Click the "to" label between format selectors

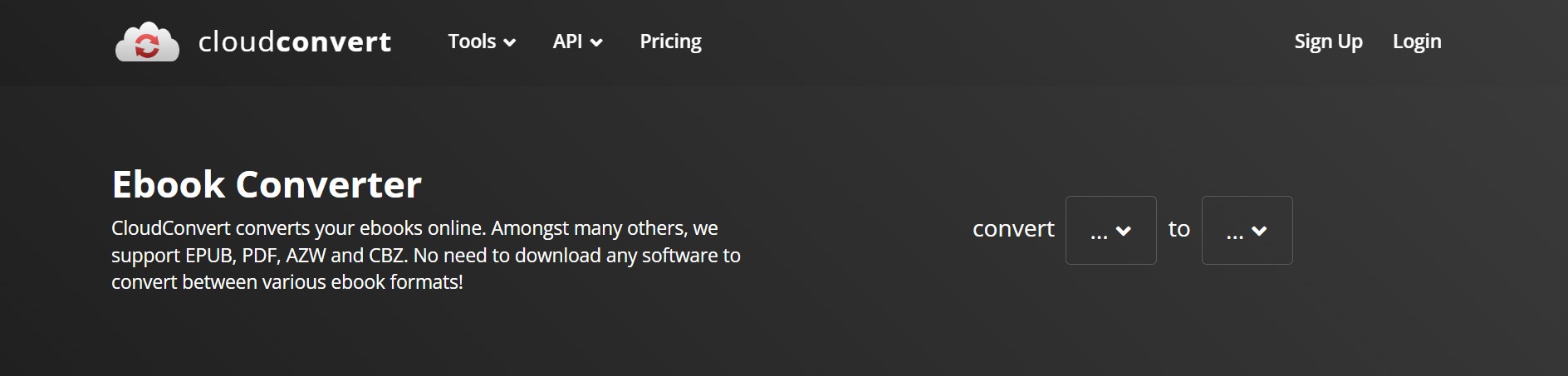tap(1178, 229)
